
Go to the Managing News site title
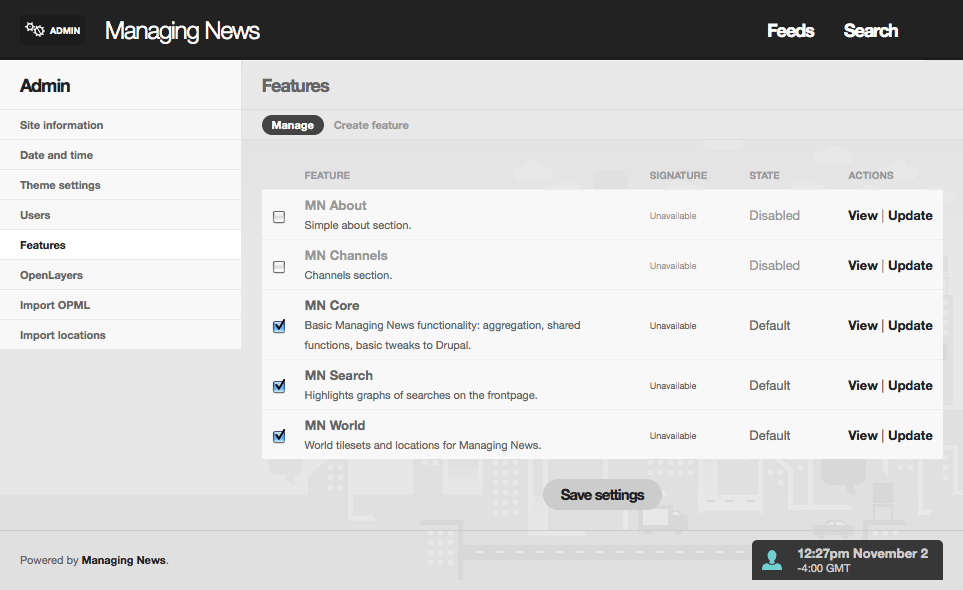point(182,31)
